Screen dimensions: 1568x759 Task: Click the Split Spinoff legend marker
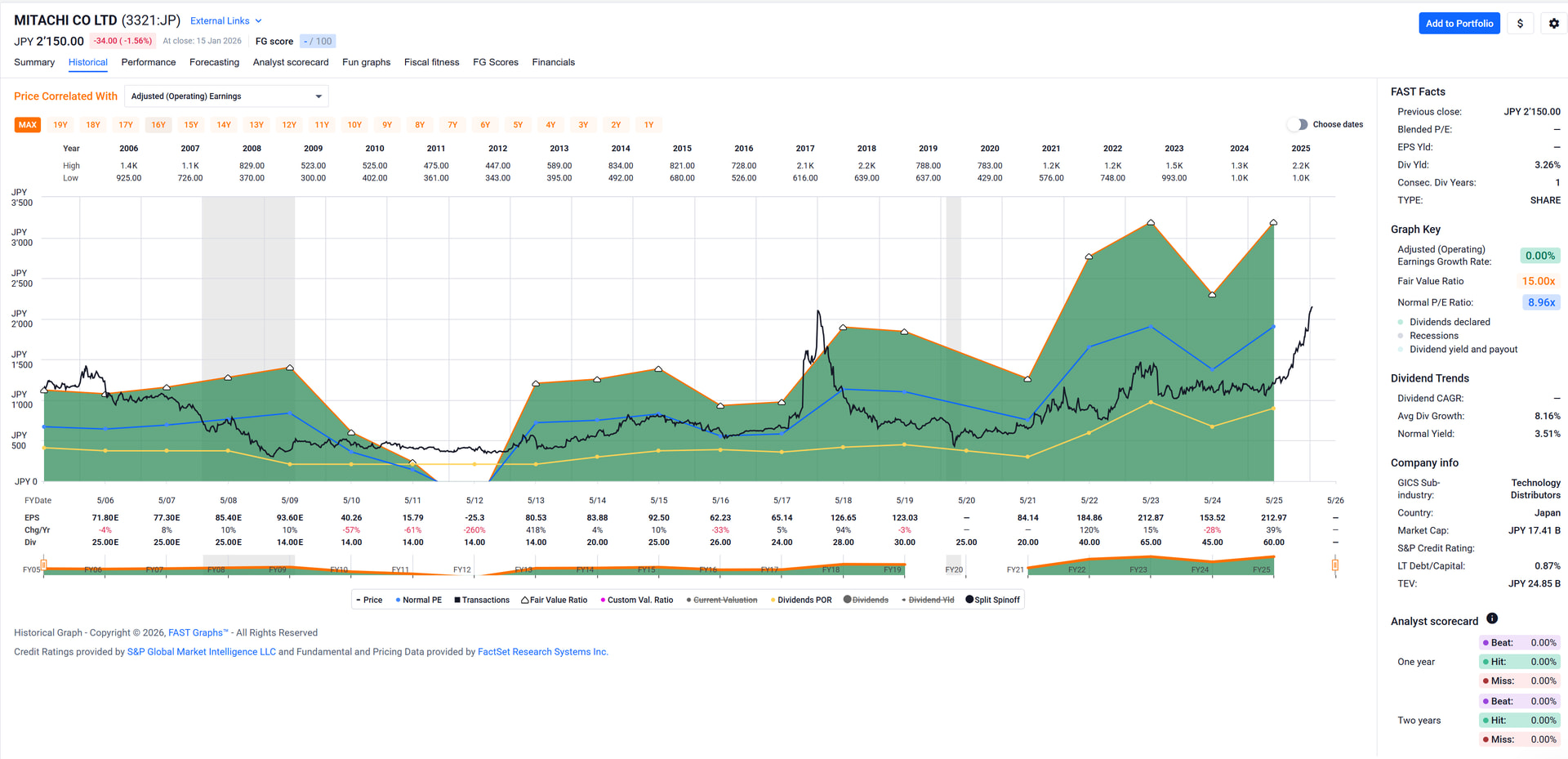coord(969,600)
